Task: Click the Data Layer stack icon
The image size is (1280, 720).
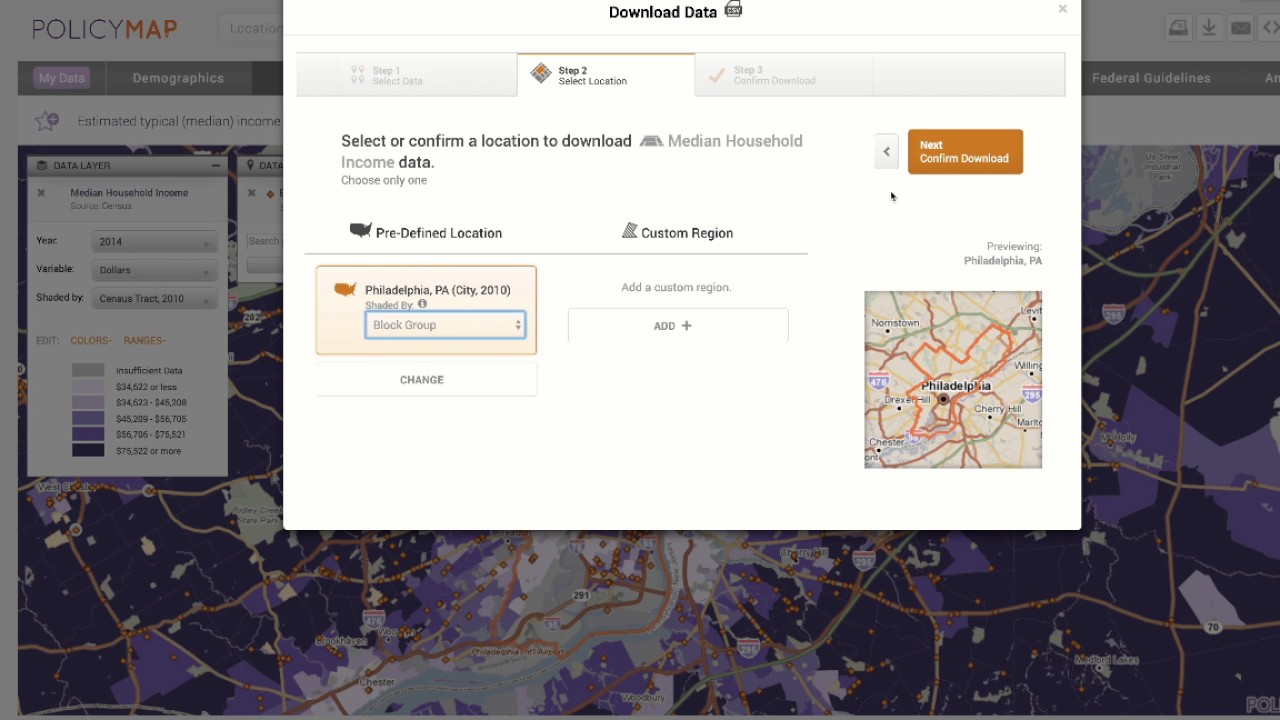Action: click(43, 166)
